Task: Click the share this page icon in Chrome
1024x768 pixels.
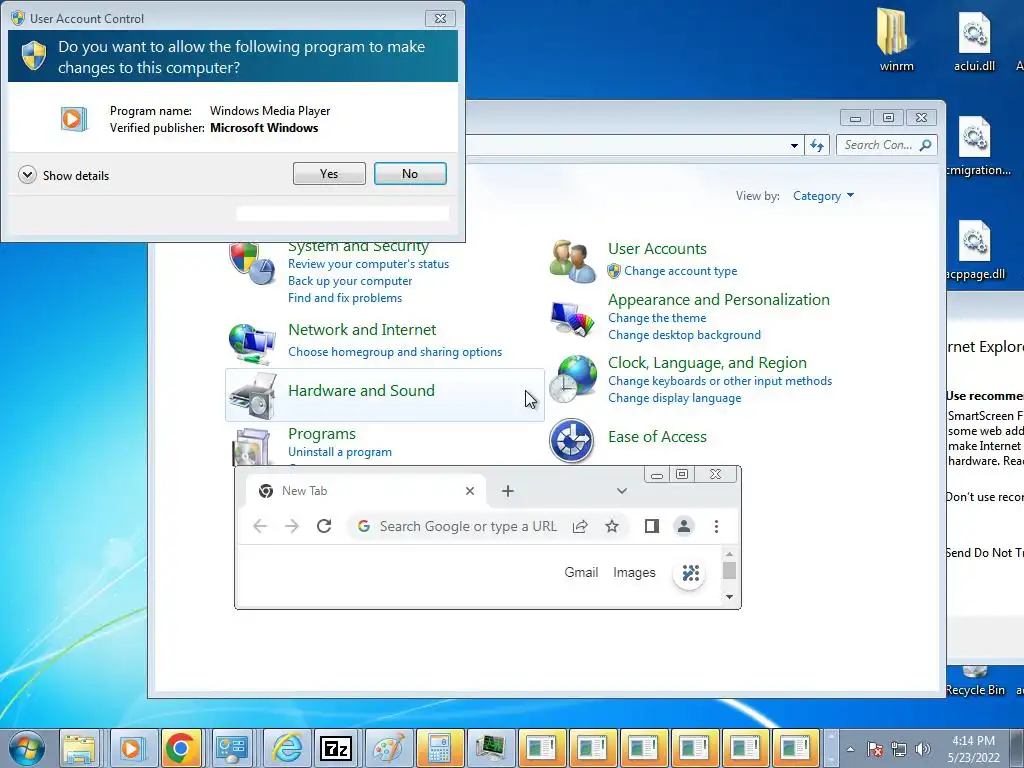Action: click(580, 526)
